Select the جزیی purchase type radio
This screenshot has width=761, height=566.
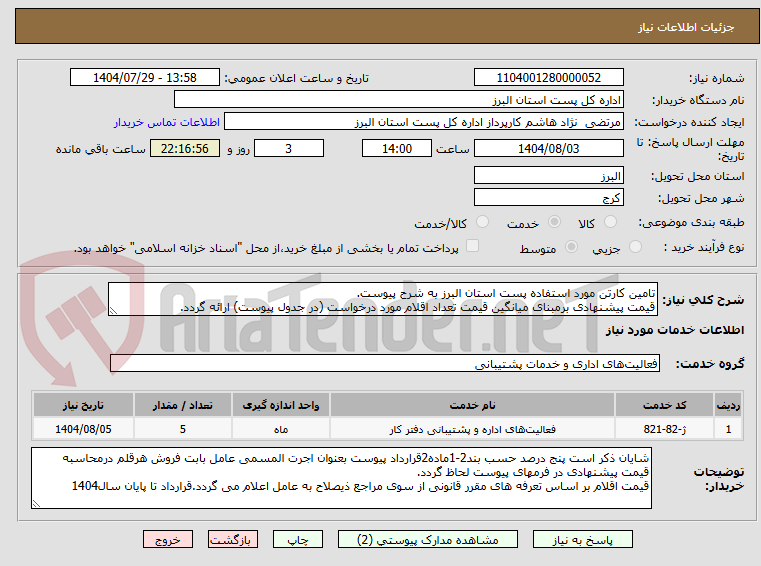(x=635, y=247)
